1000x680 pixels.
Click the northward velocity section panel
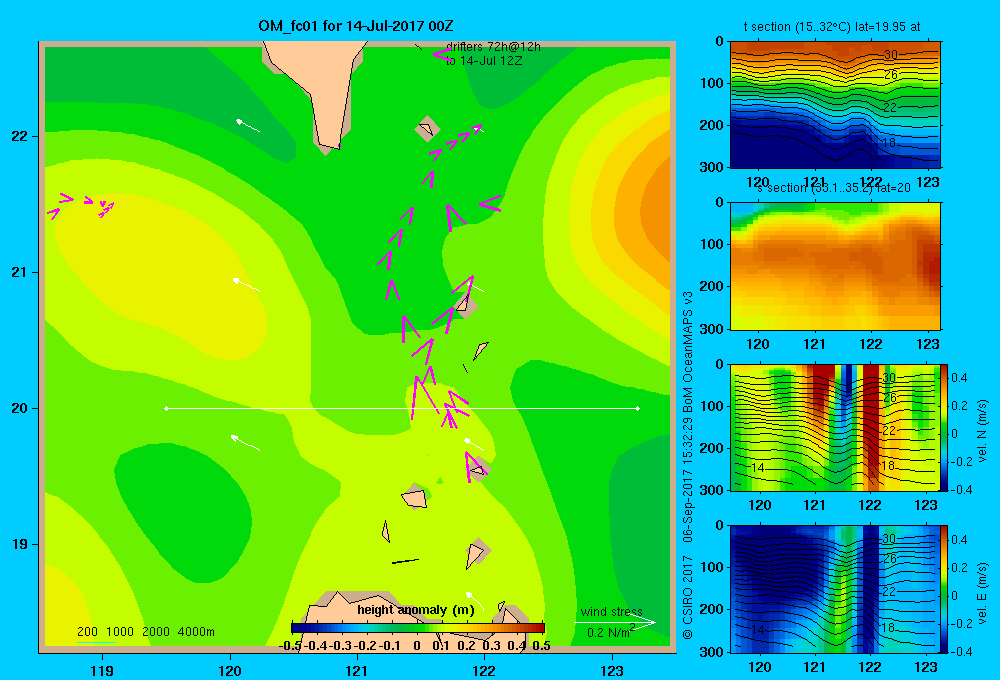click(835, 427)
